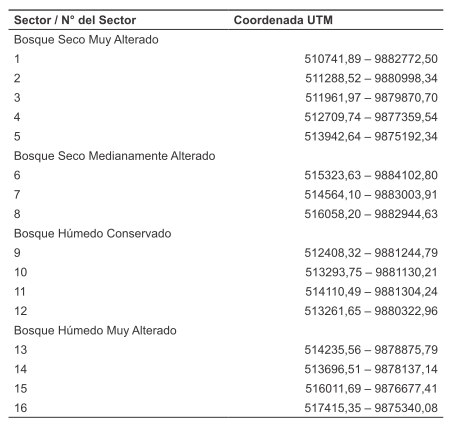
Task: Click the 'Sector / N° del Sector' header
Action: pyautogui.click(x=75, y=20)
